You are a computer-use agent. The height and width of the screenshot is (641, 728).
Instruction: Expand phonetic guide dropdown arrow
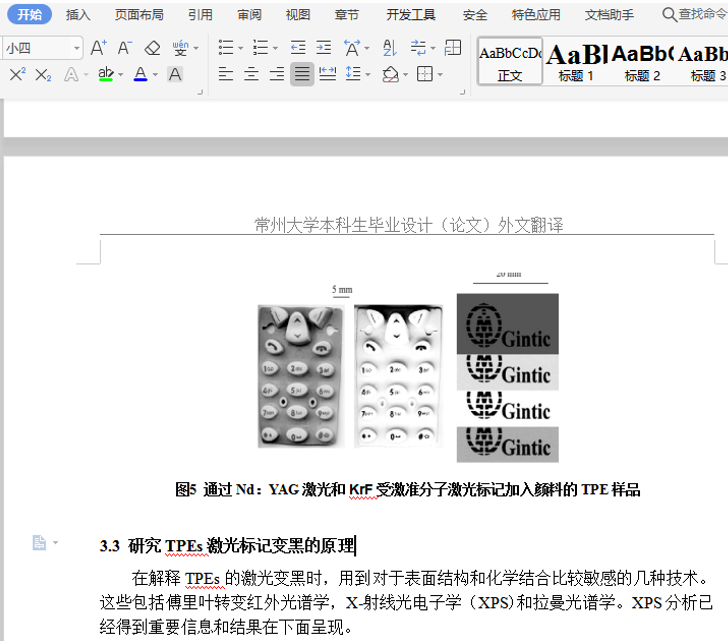[x=196, y=48]
